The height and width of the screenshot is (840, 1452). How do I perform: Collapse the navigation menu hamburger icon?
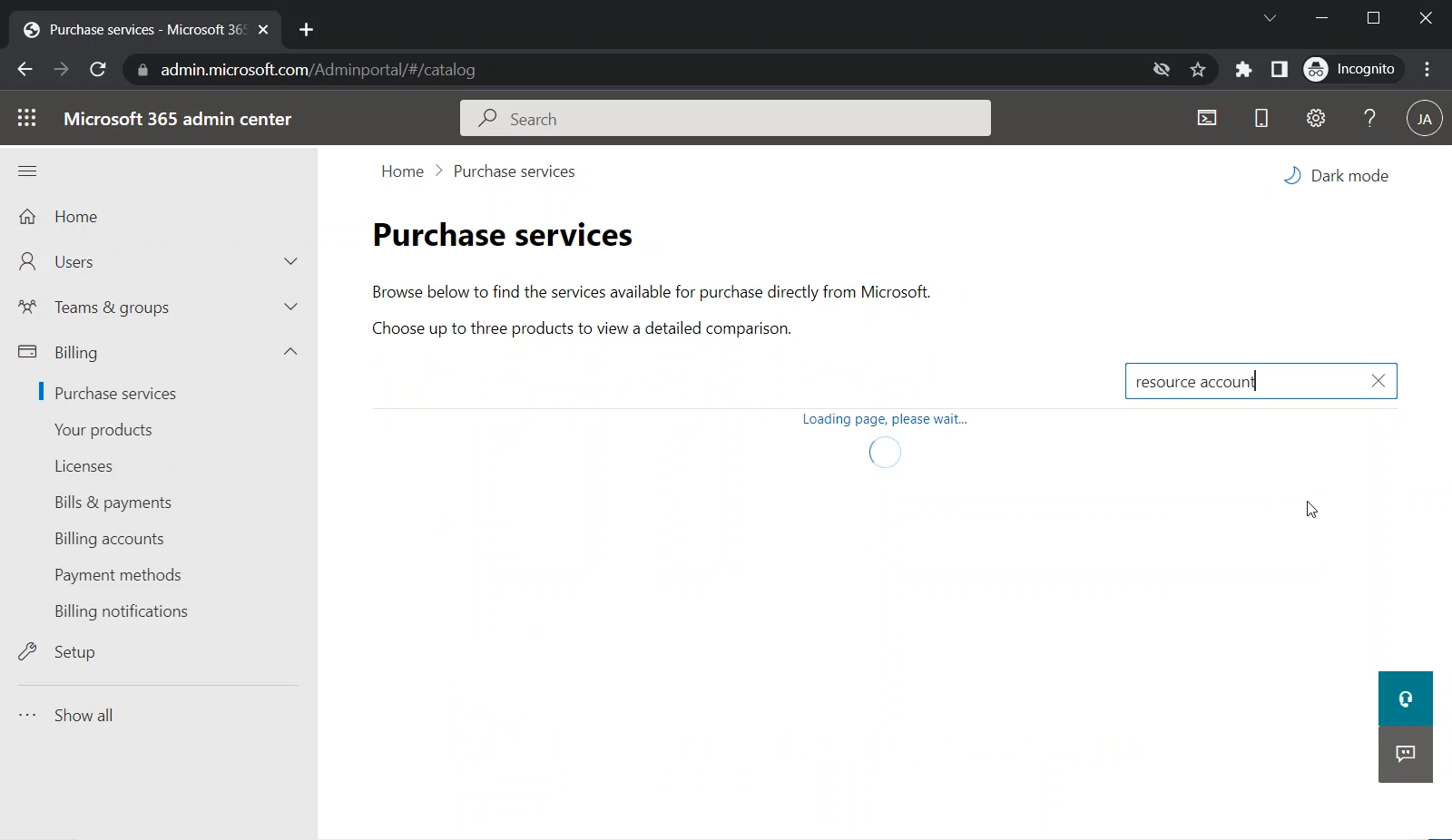[27, 171]
